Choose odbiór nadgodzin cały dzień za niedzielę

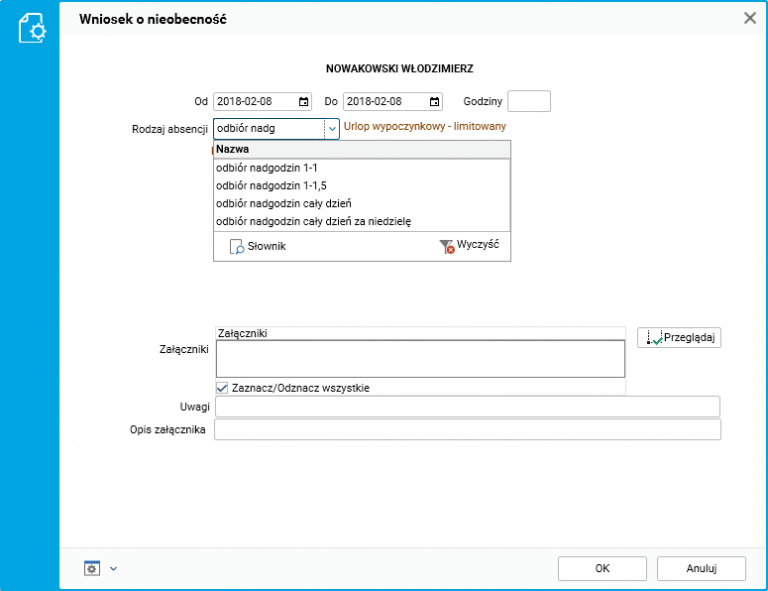click(x=362, y=221)
